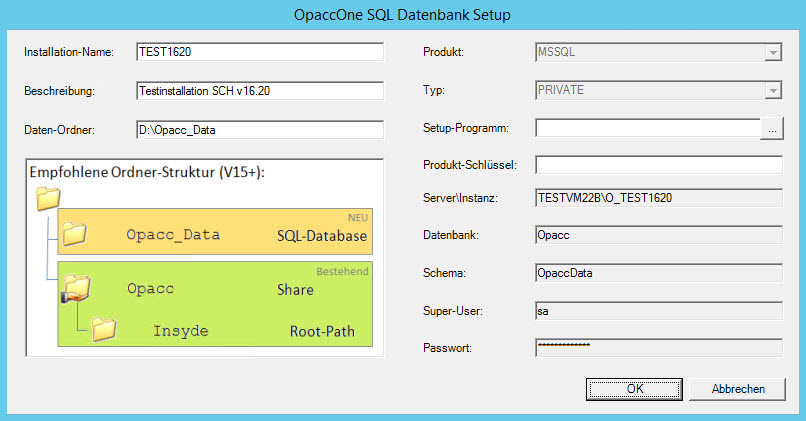Click the Super-User field
The width and height of the screenshot is (806, 421).
(x=659, y=311)
